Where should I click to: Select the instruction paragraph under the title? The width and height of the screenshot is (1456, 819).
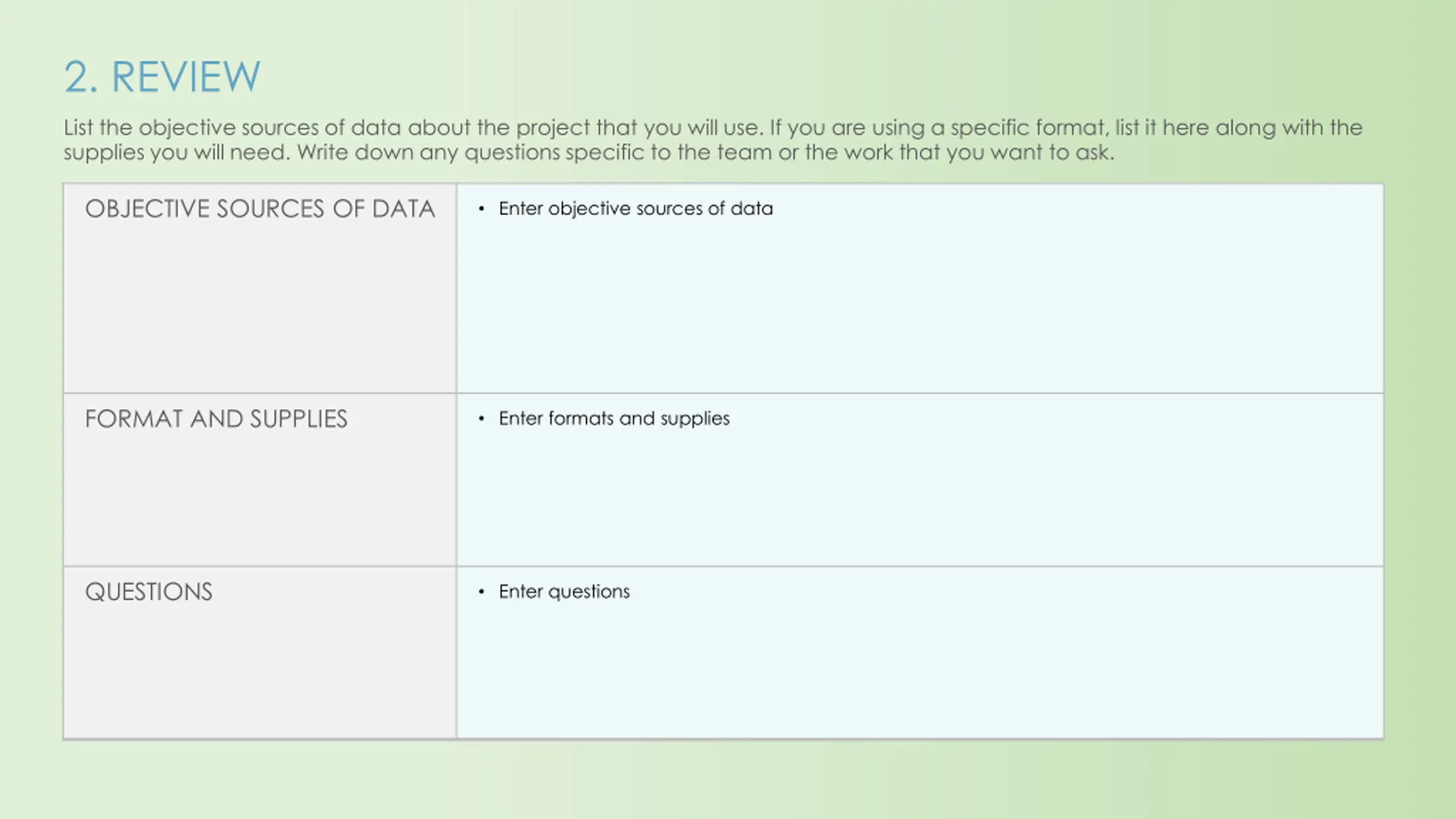click(713, 140)
